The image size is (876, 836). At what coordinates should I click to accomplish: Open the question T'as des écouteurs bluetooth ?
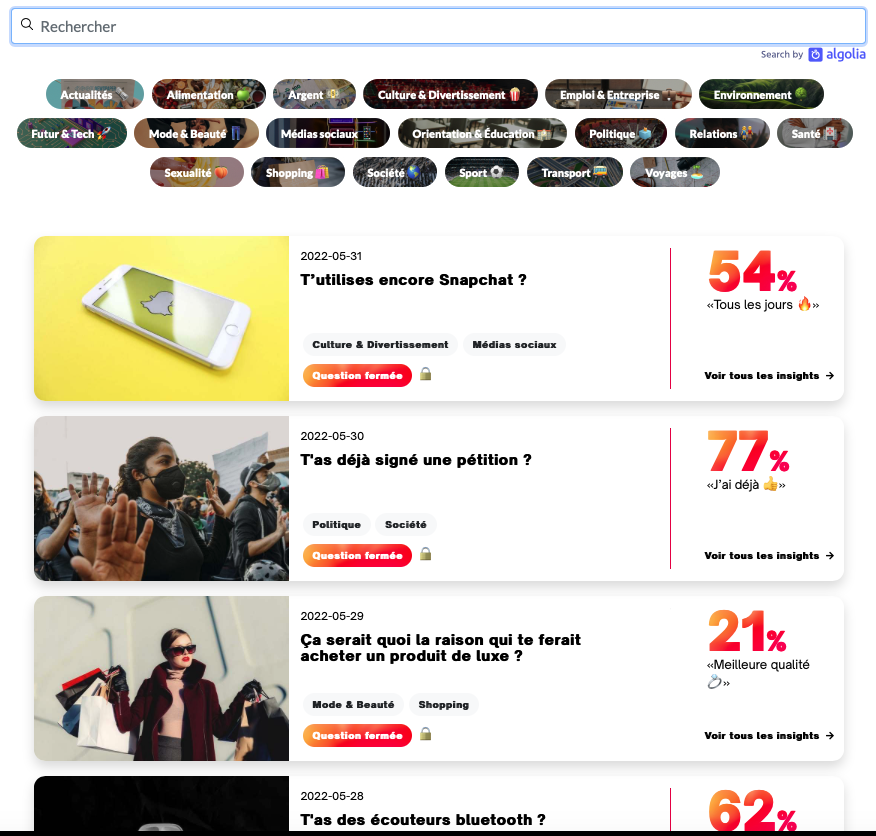pos(423,820)
